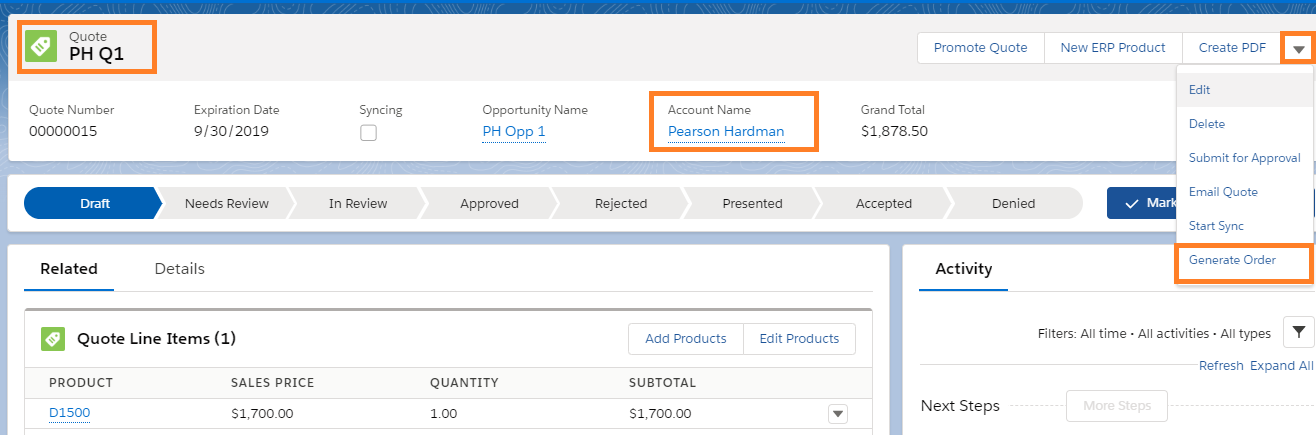Open the Activity tab
The image size is (1316, 435).
pyautogui.click(x=964, y=269)
